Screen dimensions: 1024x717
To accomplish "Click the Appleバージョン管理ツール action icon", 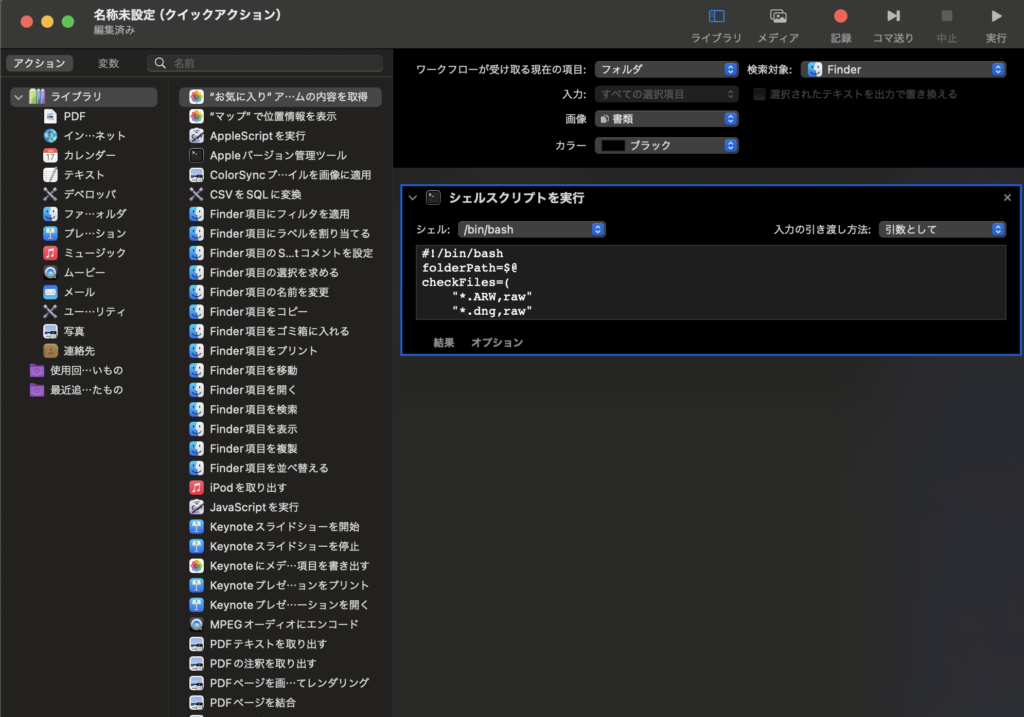I will [197, 155].
